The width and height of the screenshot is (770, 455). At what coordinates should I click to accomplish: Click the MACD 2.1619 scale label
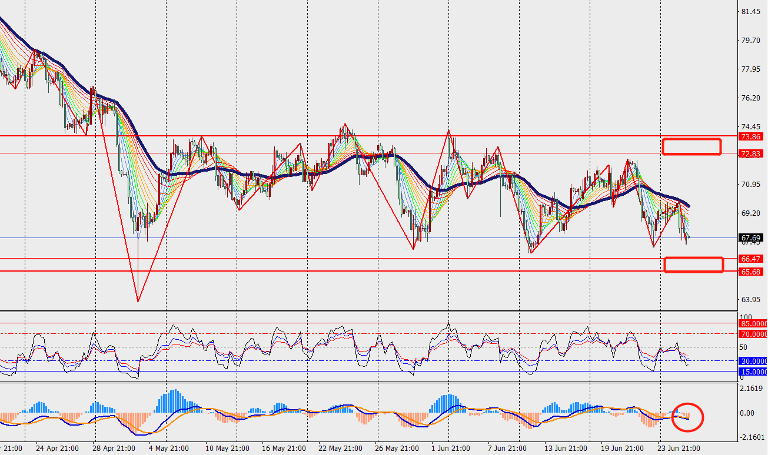(753, 388)
